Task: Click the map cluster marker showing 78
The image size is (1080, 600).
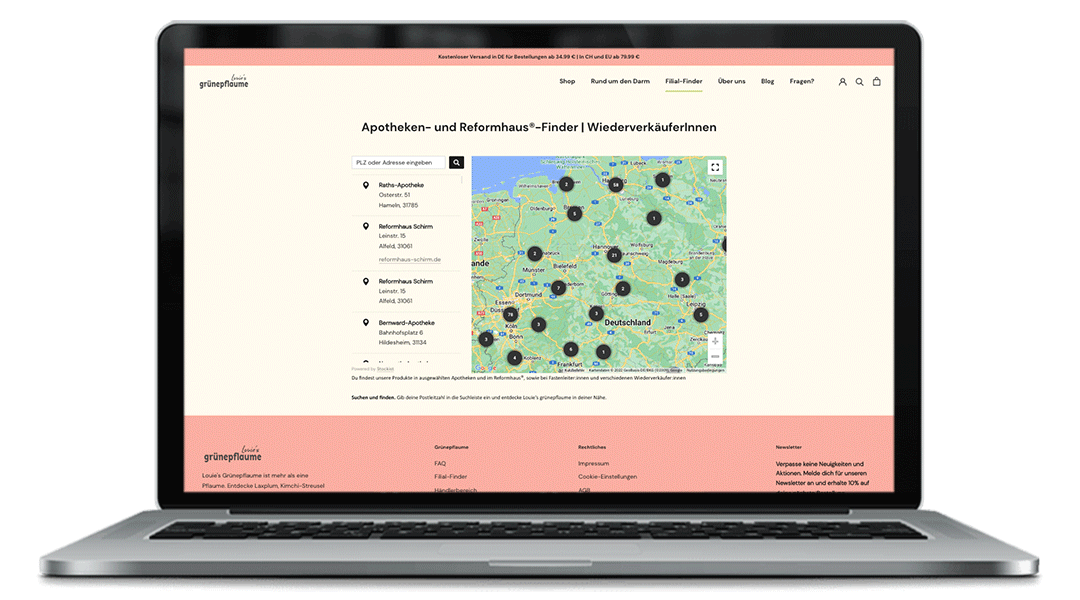Action: click(510, 315)
